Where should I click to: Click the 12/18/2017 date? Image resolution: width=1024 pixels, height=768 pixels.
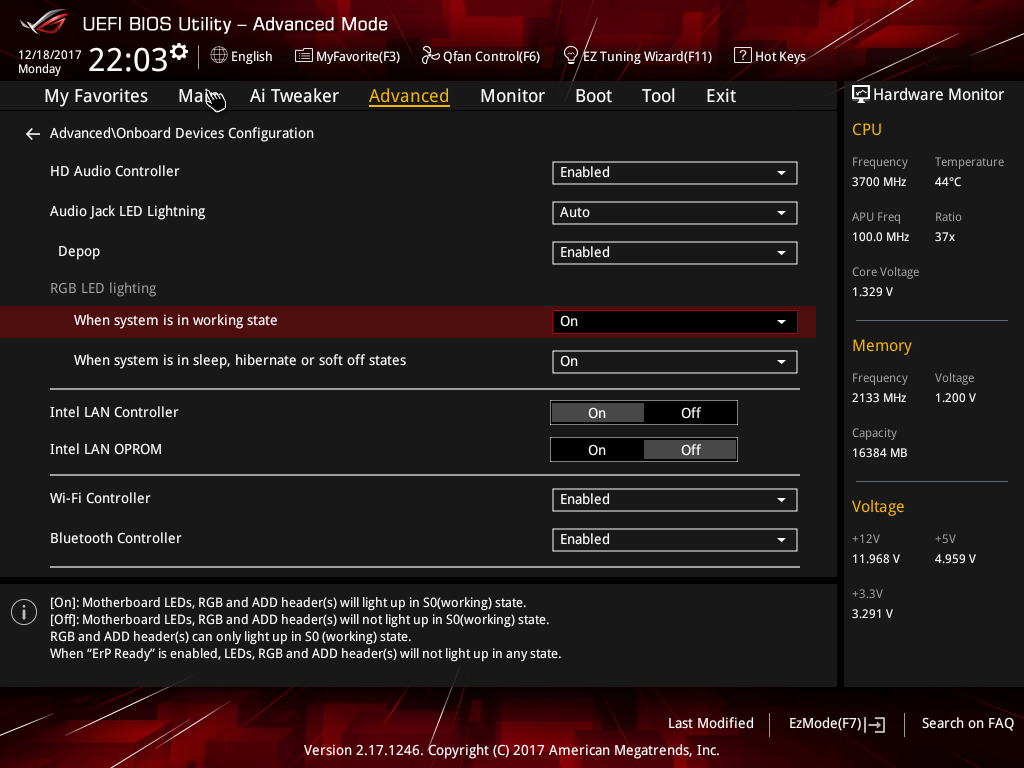click(50, 55)
